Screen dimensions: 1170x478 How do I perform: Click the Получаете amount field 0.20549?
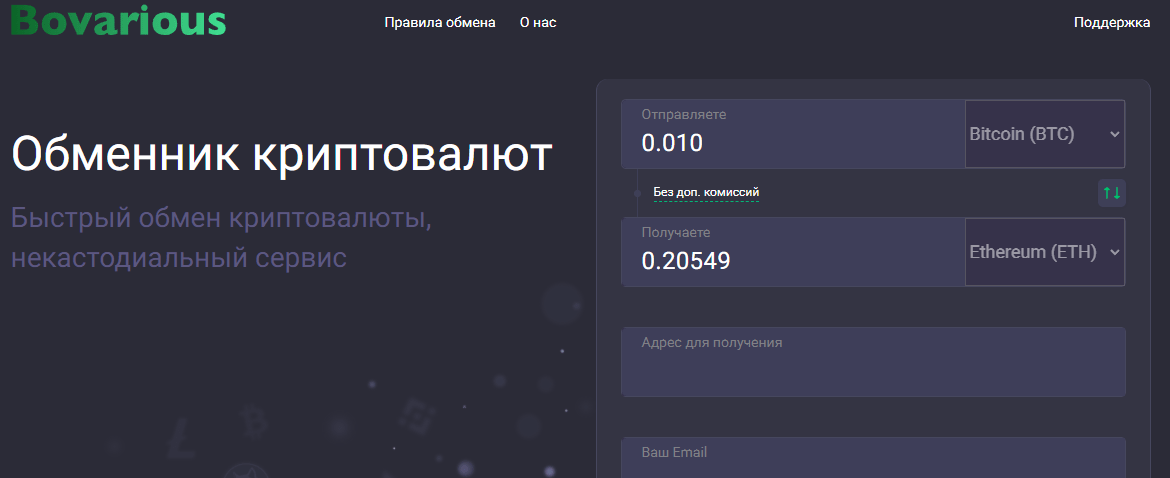click(793, 252)
